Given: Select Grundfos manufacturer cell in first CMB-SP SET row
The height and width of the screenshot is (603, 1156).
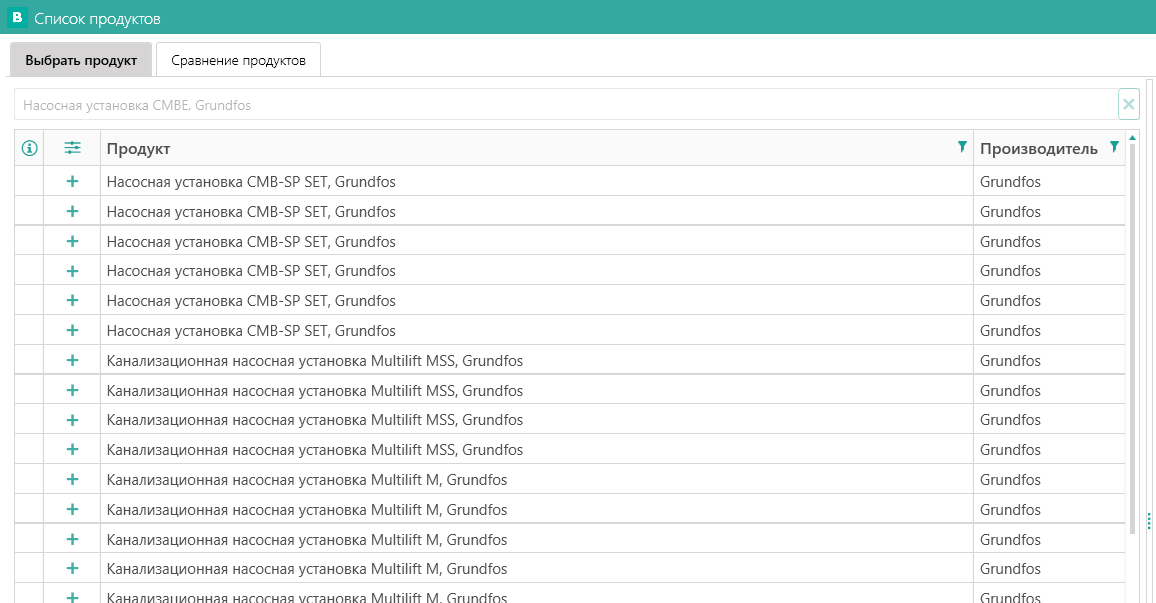Looking at the screenshot, I should (1049, 181).
